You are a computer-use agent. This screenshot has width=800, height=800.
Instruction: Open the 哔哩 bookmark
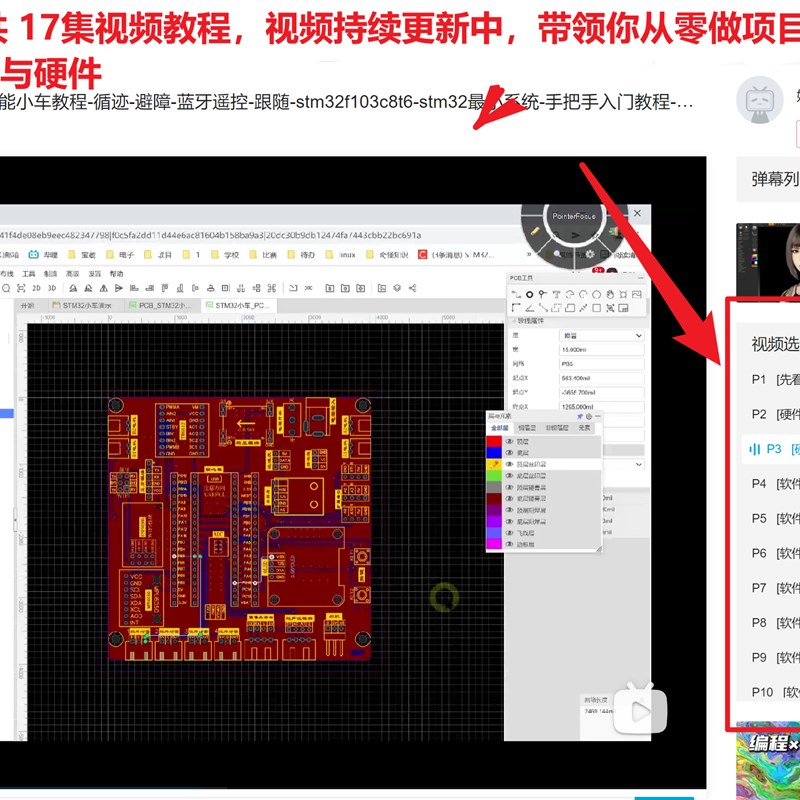coord(43,254)
